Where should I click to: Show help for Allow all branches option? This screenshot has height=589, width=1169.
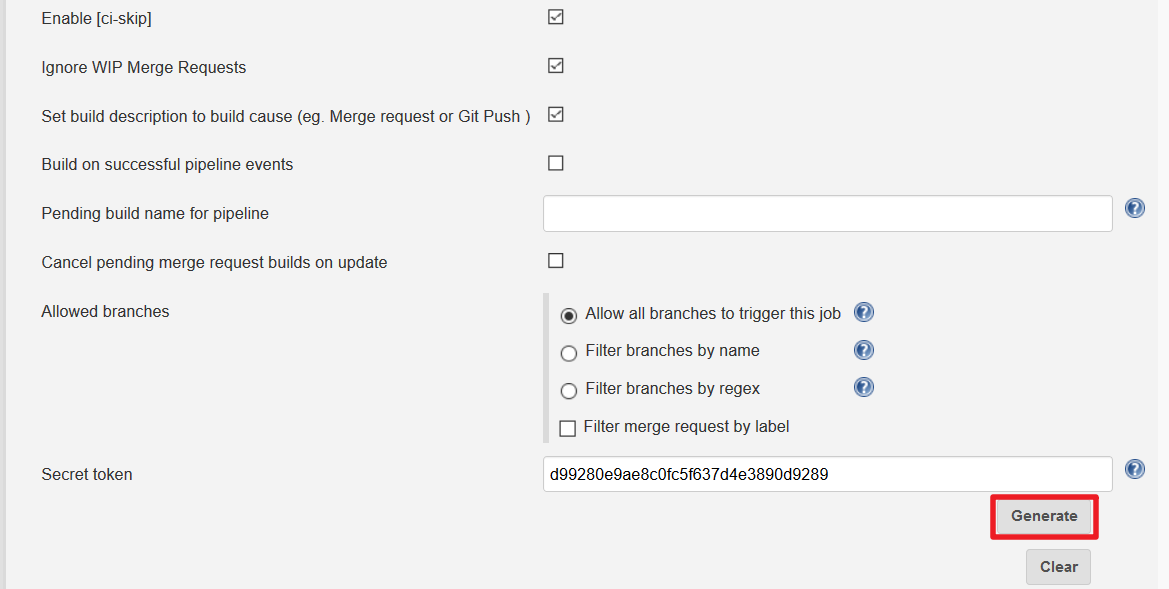(x=864, y=312)
